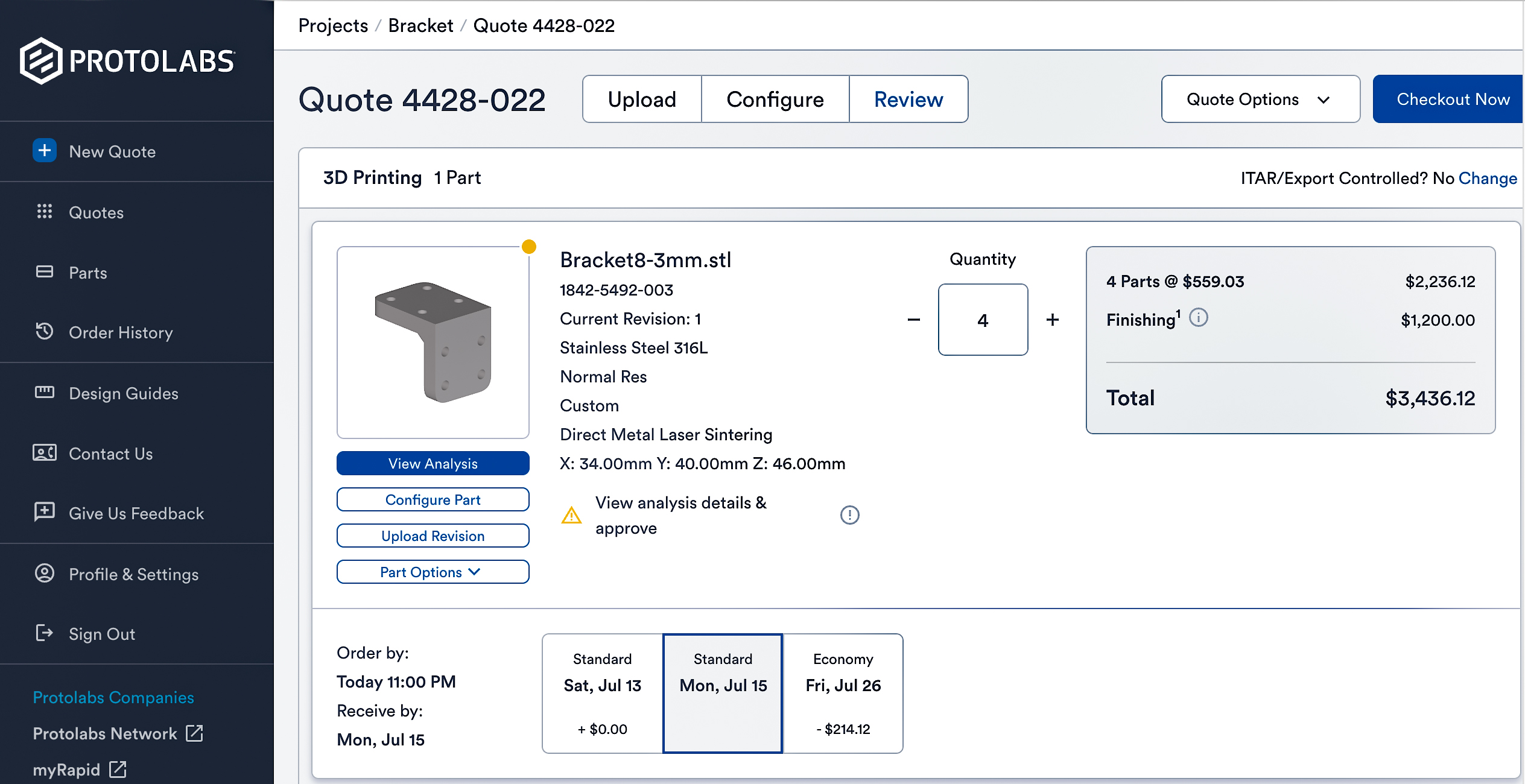Select Economy Fri, Jul 26 delivery option
This screenshot has height=784, width=1525.
pyautogui.click(x=843, y=694)
